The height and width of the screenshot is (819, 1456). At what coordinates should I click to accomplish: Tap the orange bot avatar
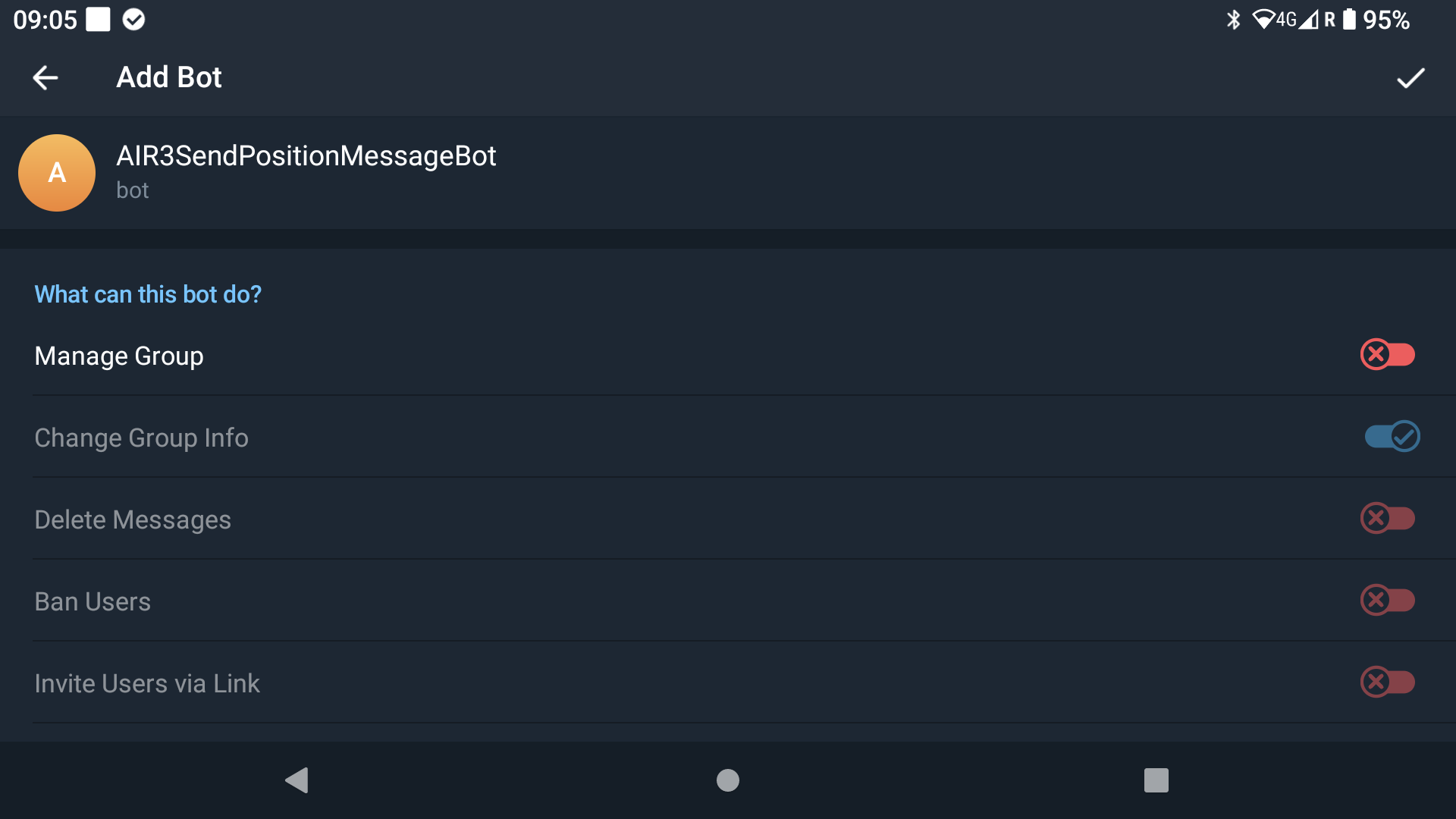coord(57,173)
